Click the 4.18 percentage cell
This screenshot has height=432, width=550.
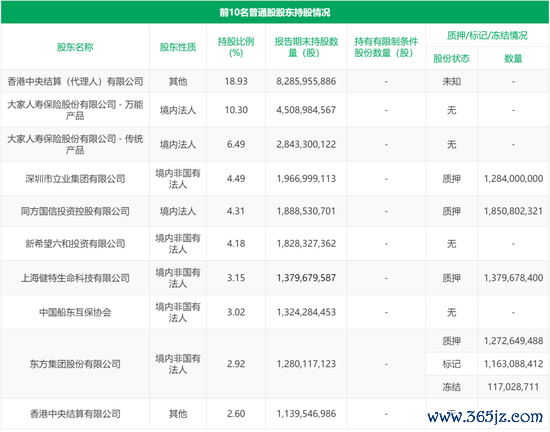(236, 243)
